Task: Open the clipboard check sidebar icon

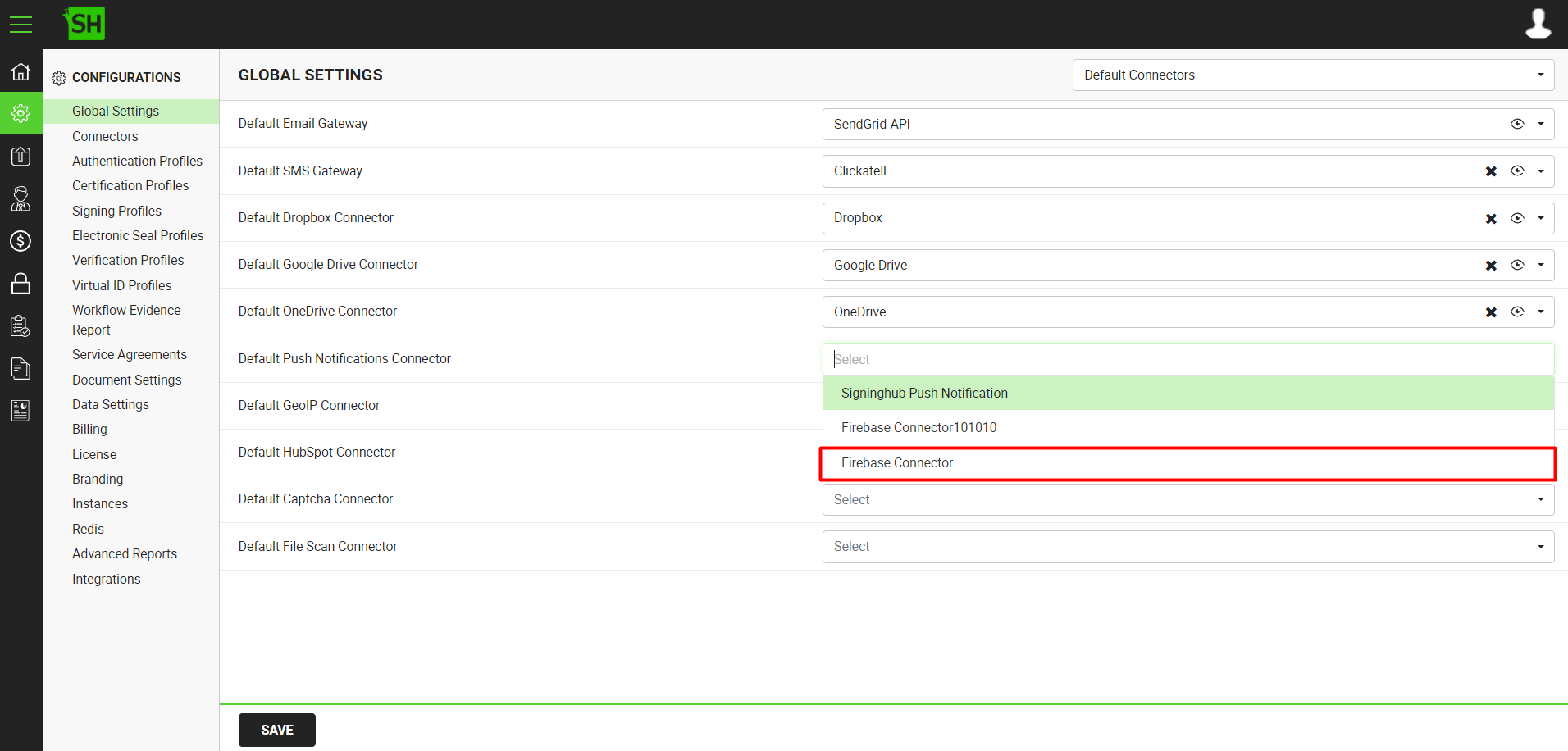Action: point(21,326)
